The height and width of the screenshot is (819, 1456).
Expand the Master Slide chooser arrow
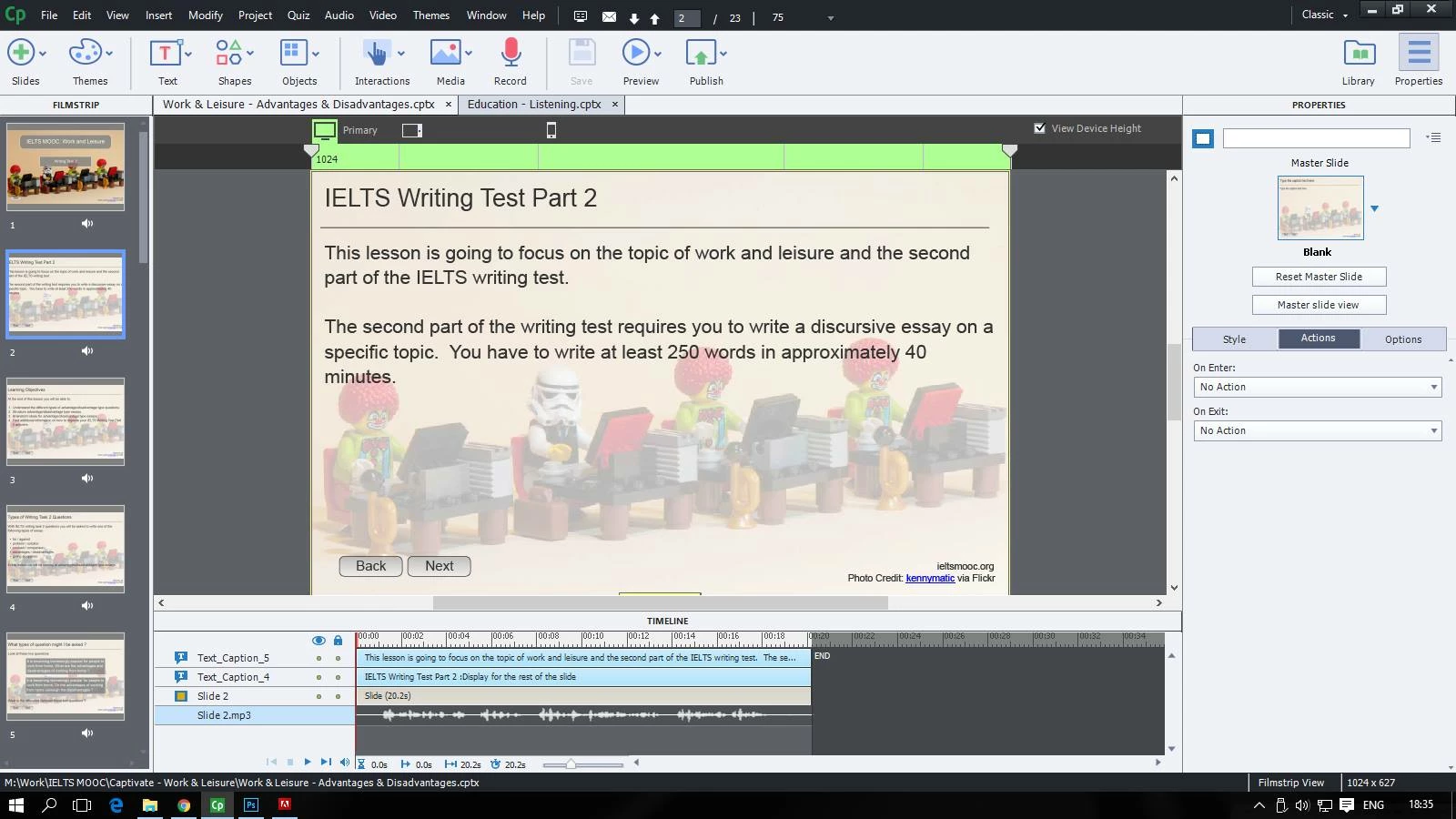coord(1374,208)
